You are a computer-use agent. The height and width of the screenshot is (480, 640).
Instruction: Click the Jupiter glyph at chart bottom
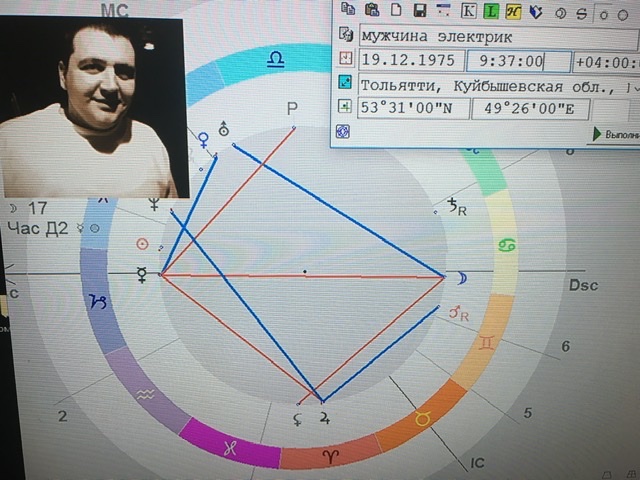[x=324, y=418]
